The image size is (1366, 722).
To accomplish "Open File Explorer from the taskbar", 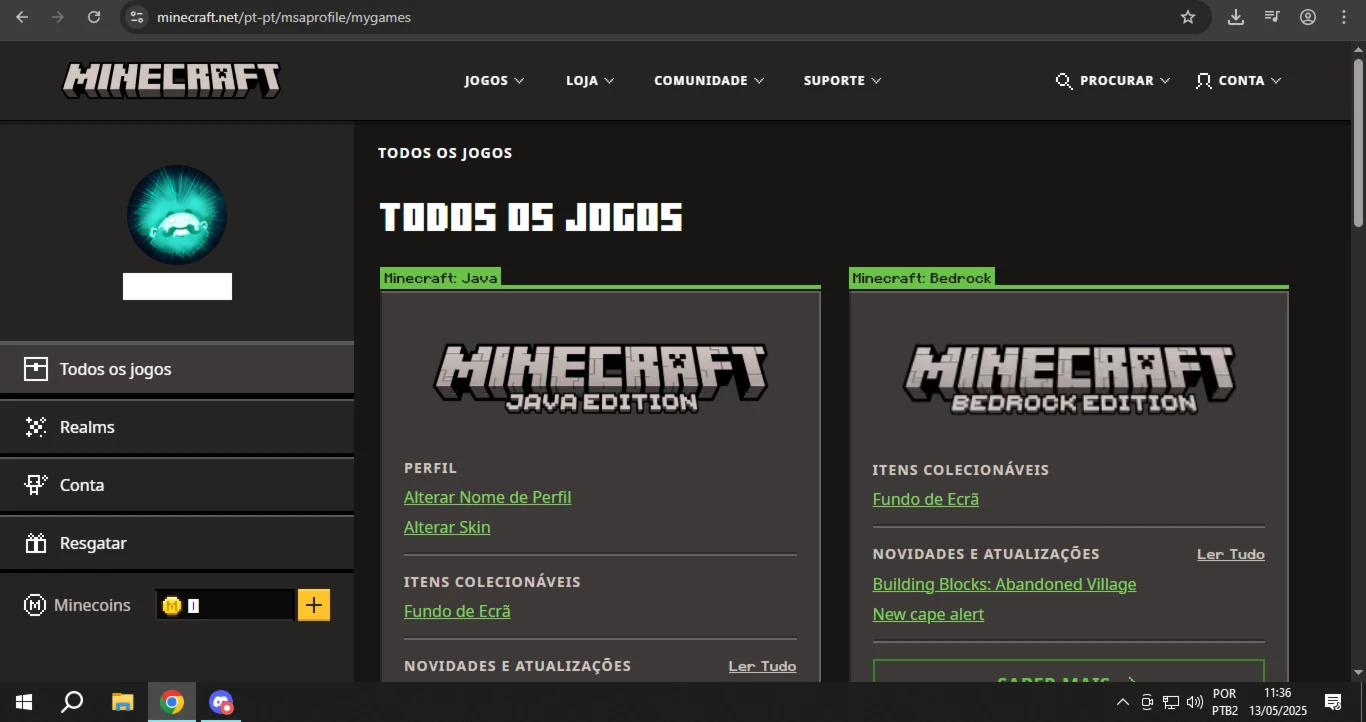I will [122, 702].
